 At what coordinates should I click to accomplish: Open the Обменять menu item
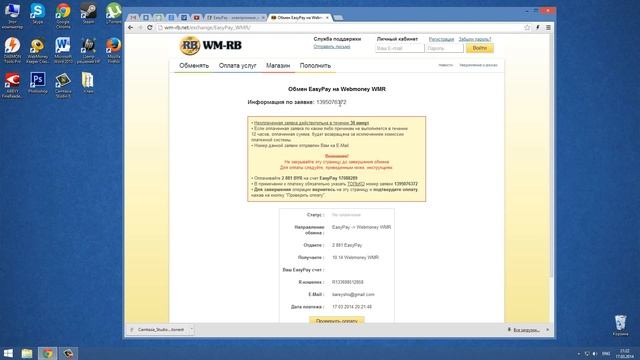pyautogui.click(x=194, y=66)
